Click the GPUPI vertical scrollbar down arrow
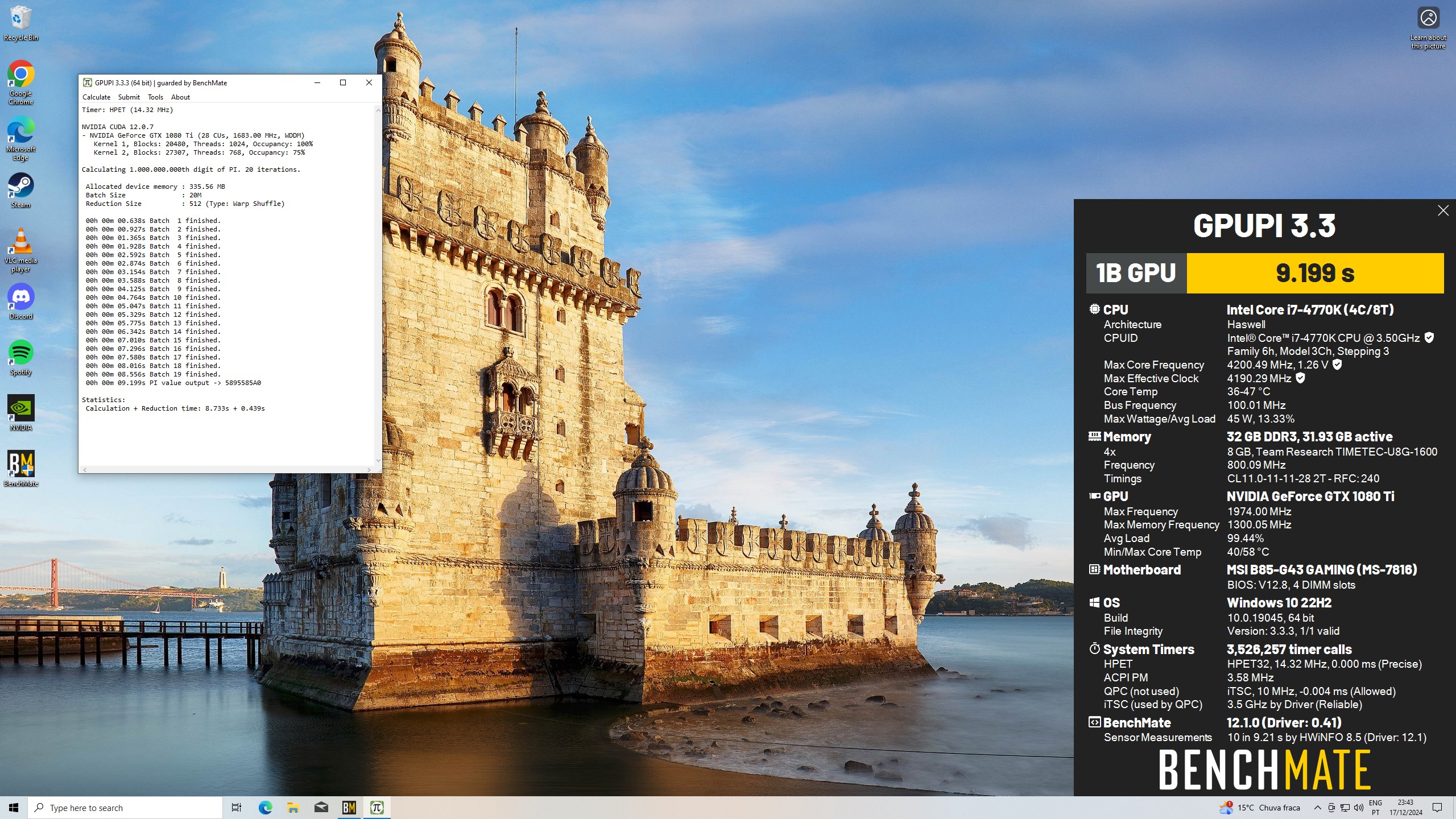The image size is (1456, 819). coord(378,460)
